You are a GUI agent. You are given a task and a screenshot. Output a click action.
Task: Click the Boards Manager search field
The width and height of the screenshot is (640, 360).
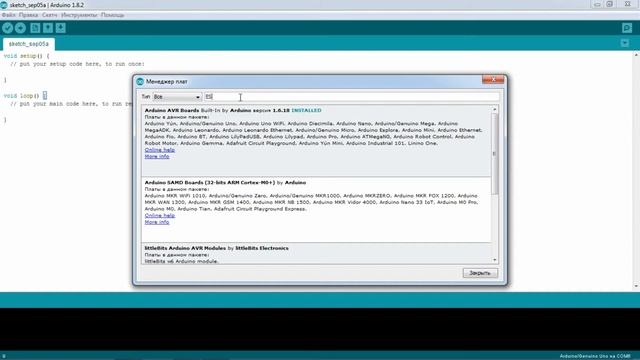[x=352, y=97]
